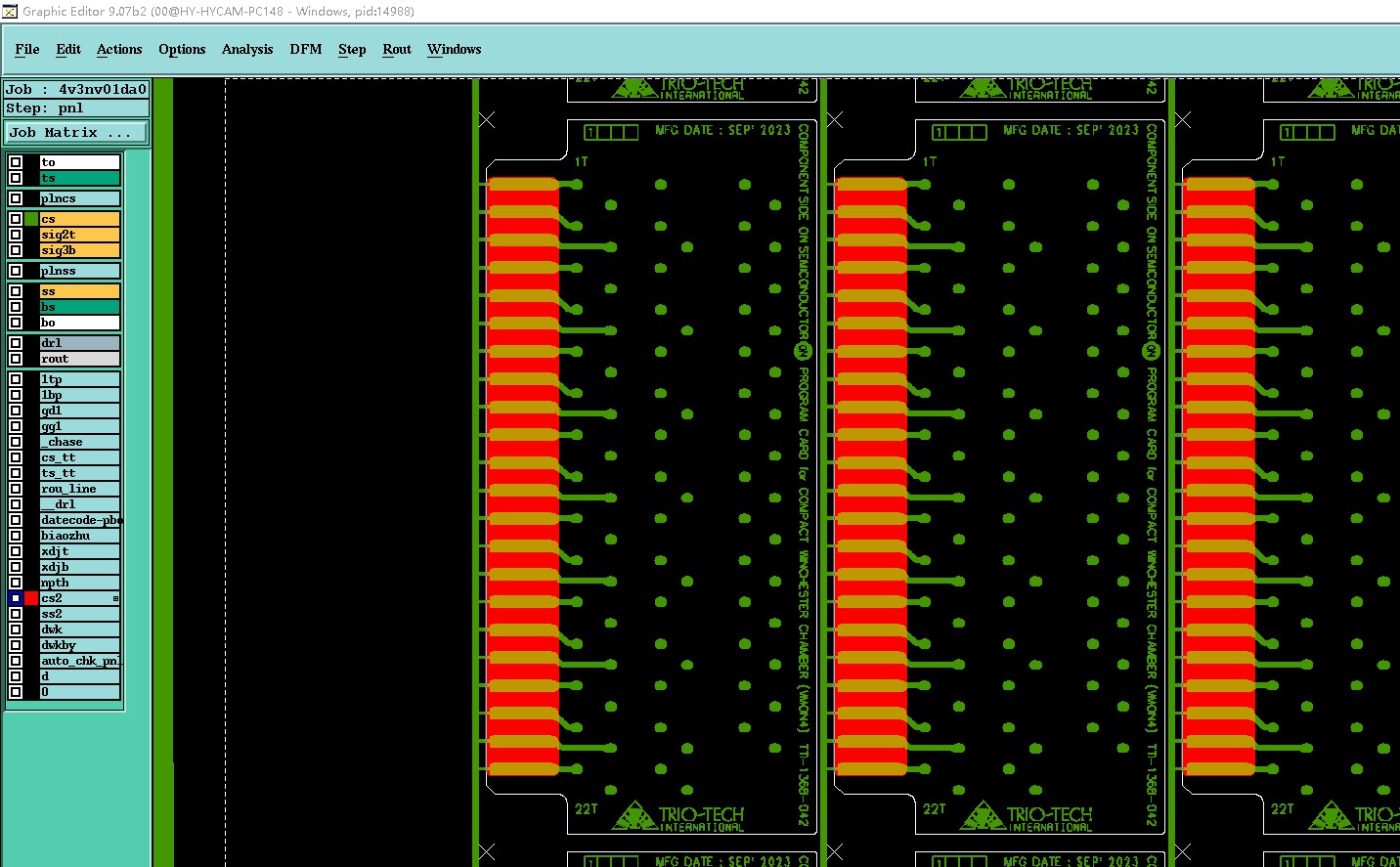Image resolution: width=1400 pixels, height=867 pixels.
Task: Open the Analysis menu
Action: tap(247, 49)
